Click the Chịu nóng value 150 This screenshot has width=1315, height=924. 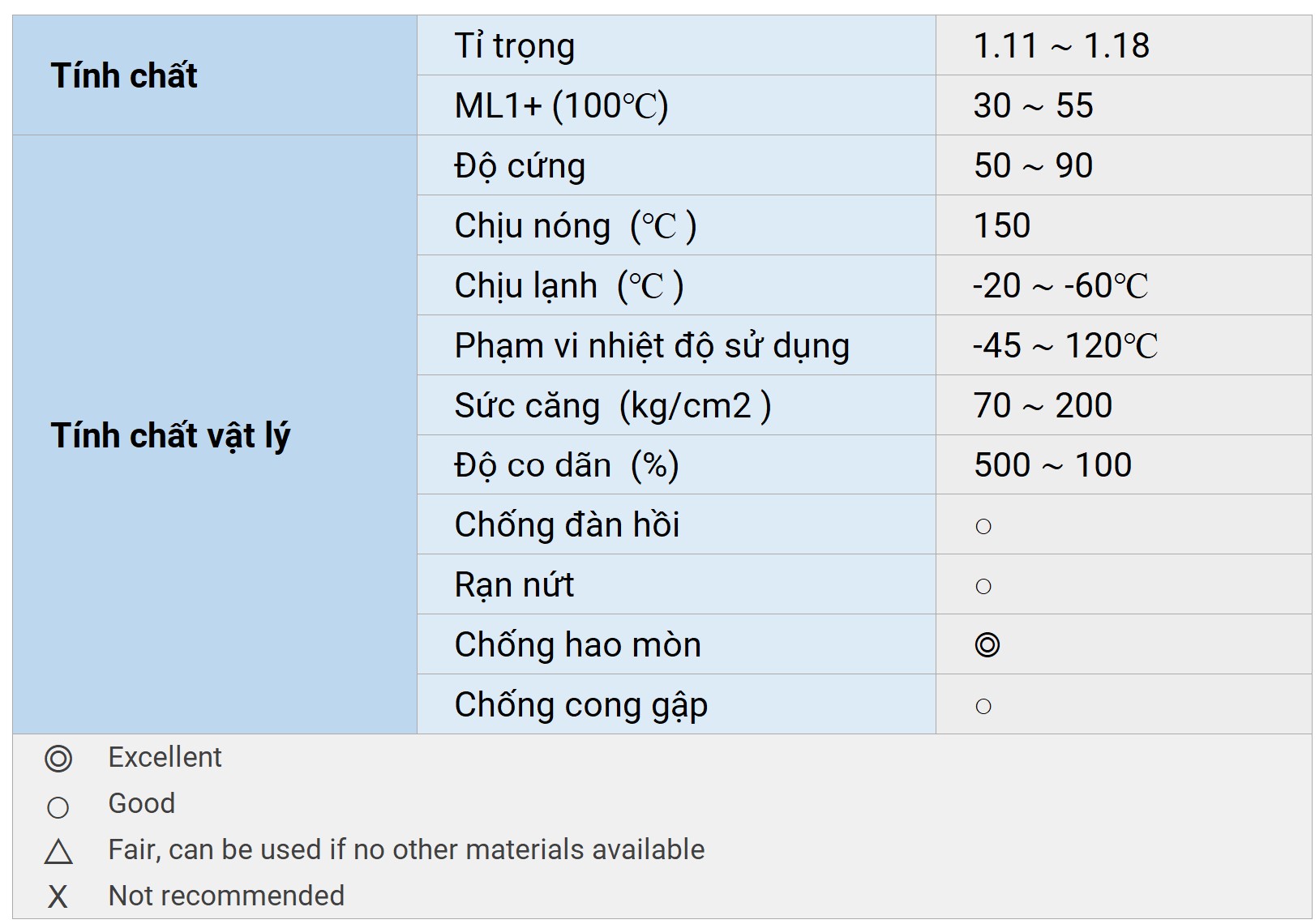(1002, 226)
